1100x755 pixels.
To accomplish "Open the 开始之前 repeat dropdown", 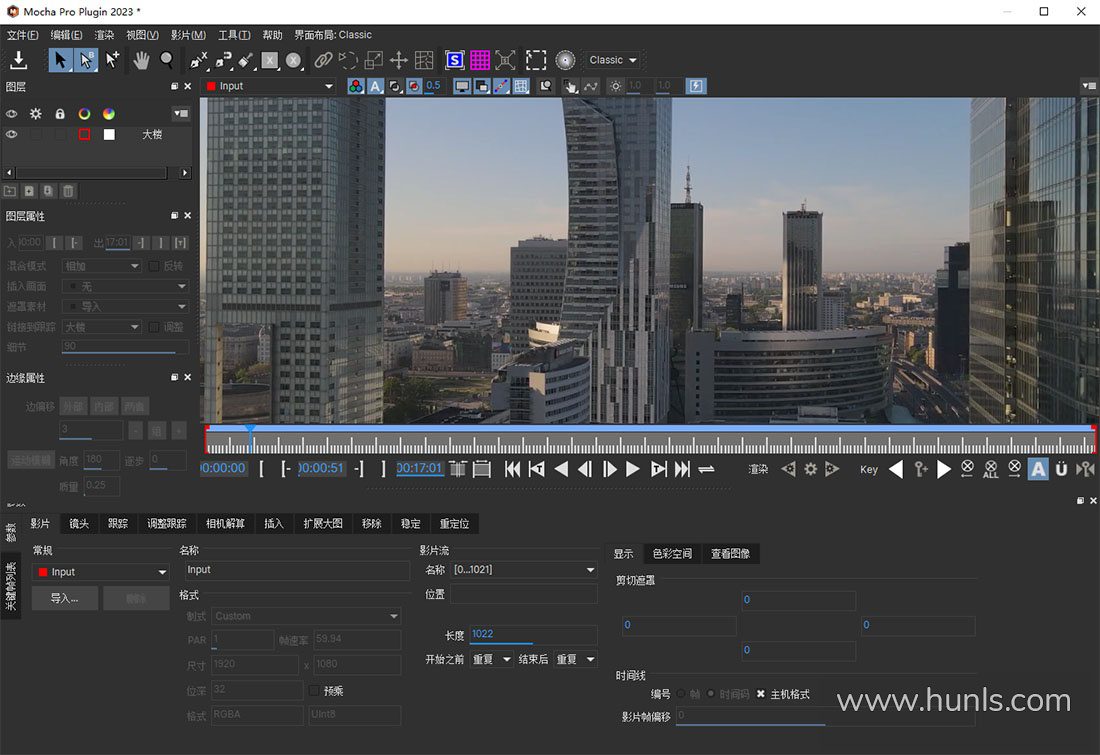I will [491, 660].
